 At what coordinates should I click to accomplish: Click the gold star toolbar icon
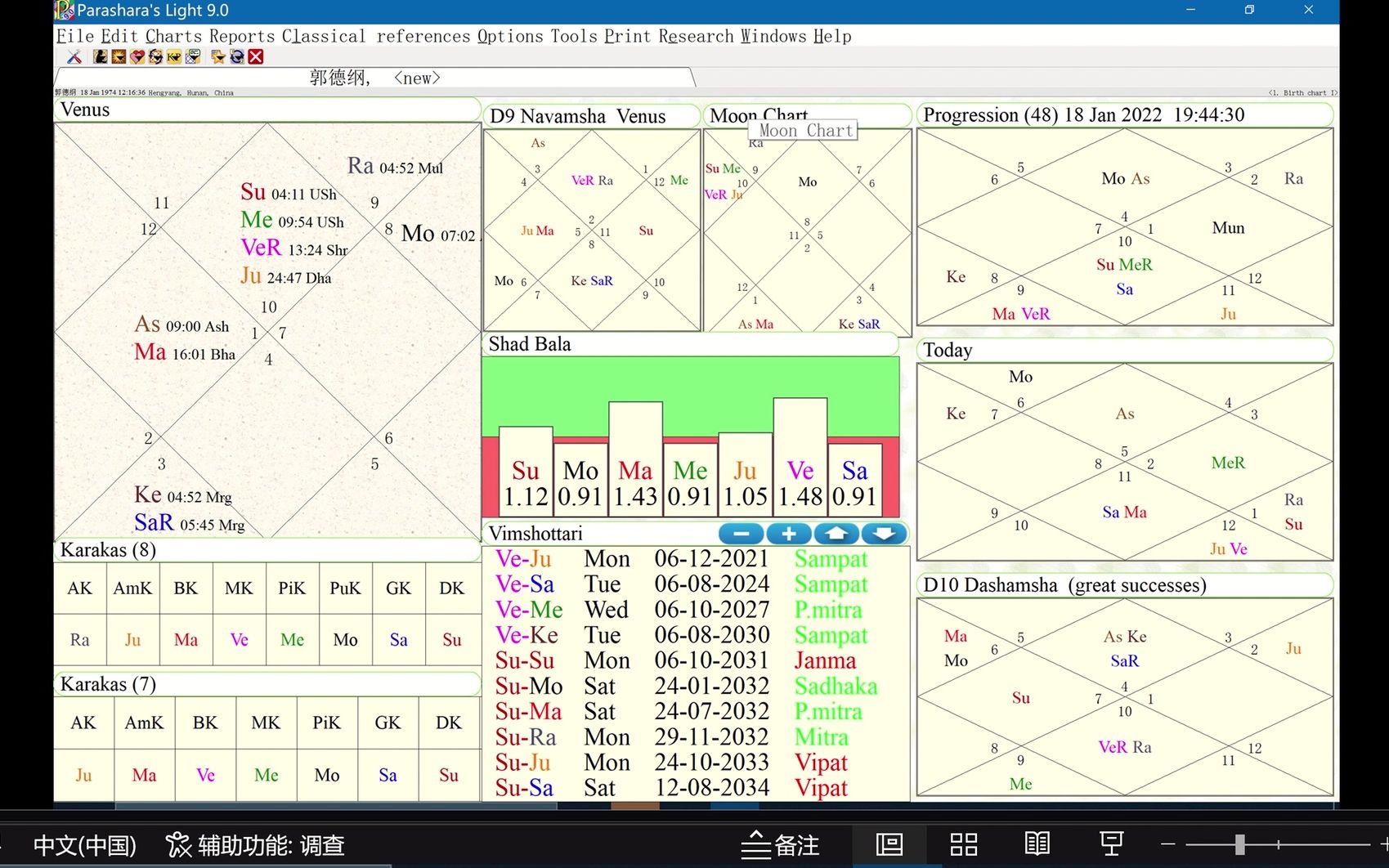(x=218, y=56)
